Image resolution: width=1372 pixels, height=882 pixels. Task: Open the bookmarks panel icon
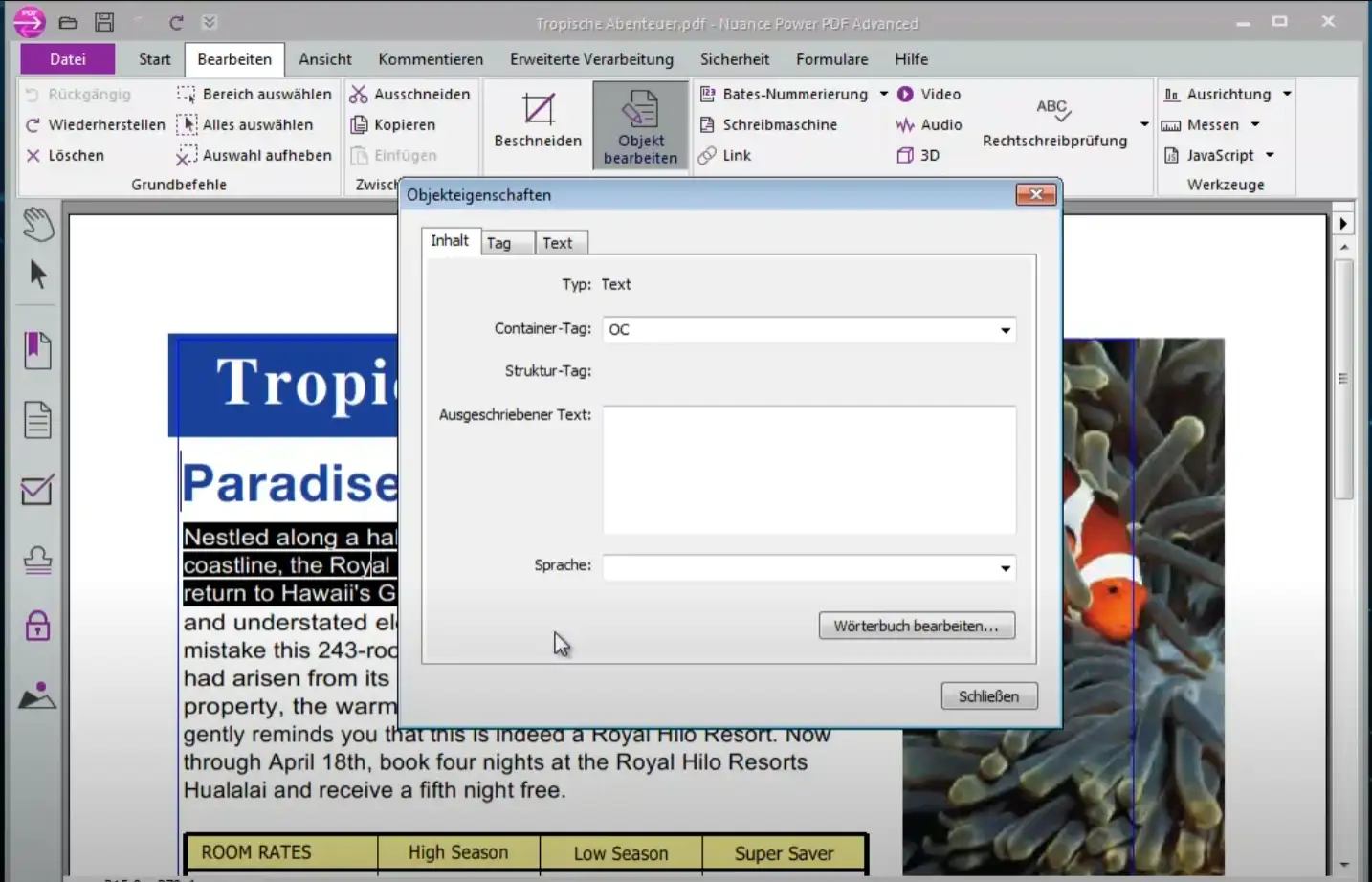[x=37, y=350]
